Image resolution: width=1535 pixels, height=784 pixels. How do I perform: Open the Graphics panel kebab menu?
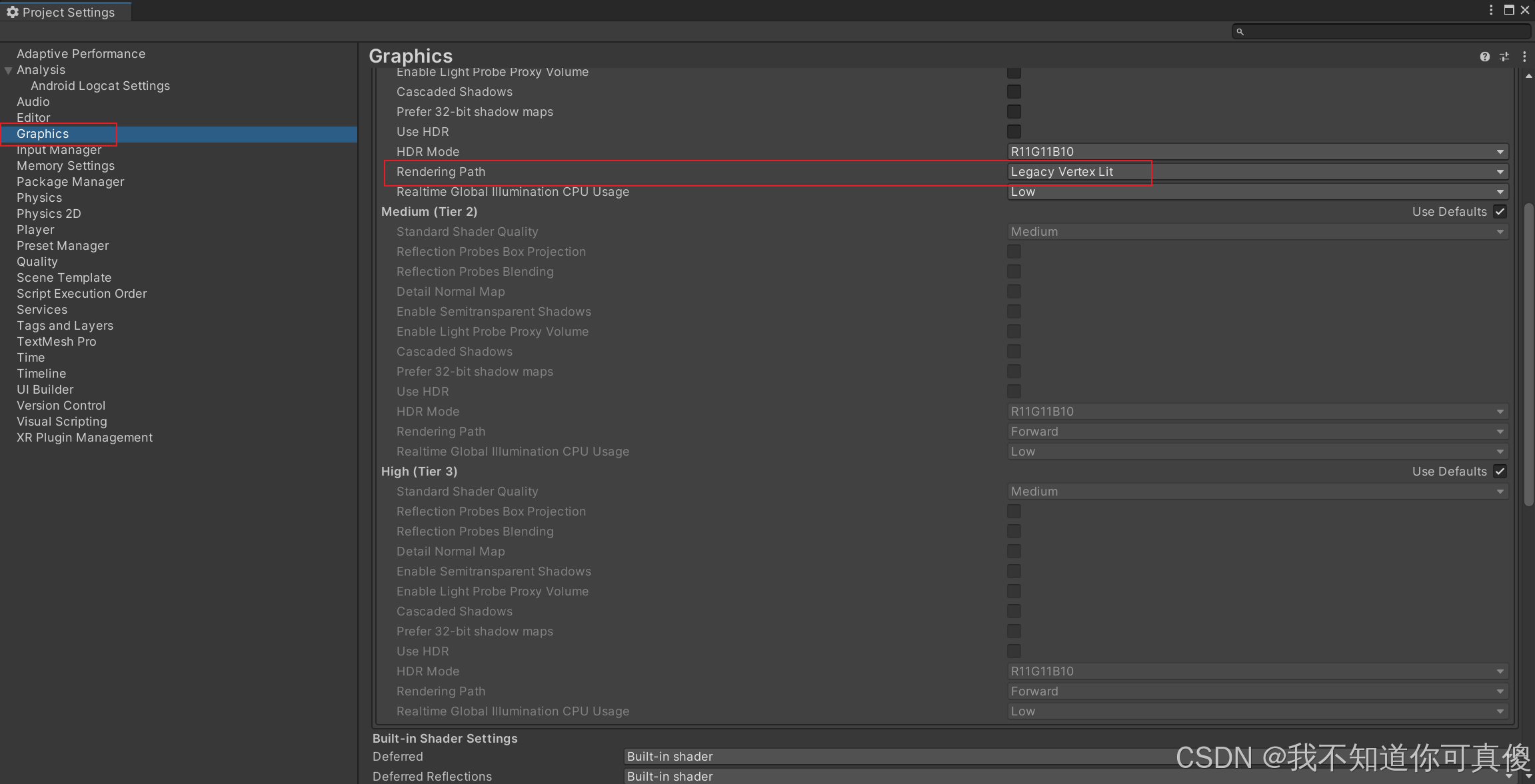coord(1524,57)
